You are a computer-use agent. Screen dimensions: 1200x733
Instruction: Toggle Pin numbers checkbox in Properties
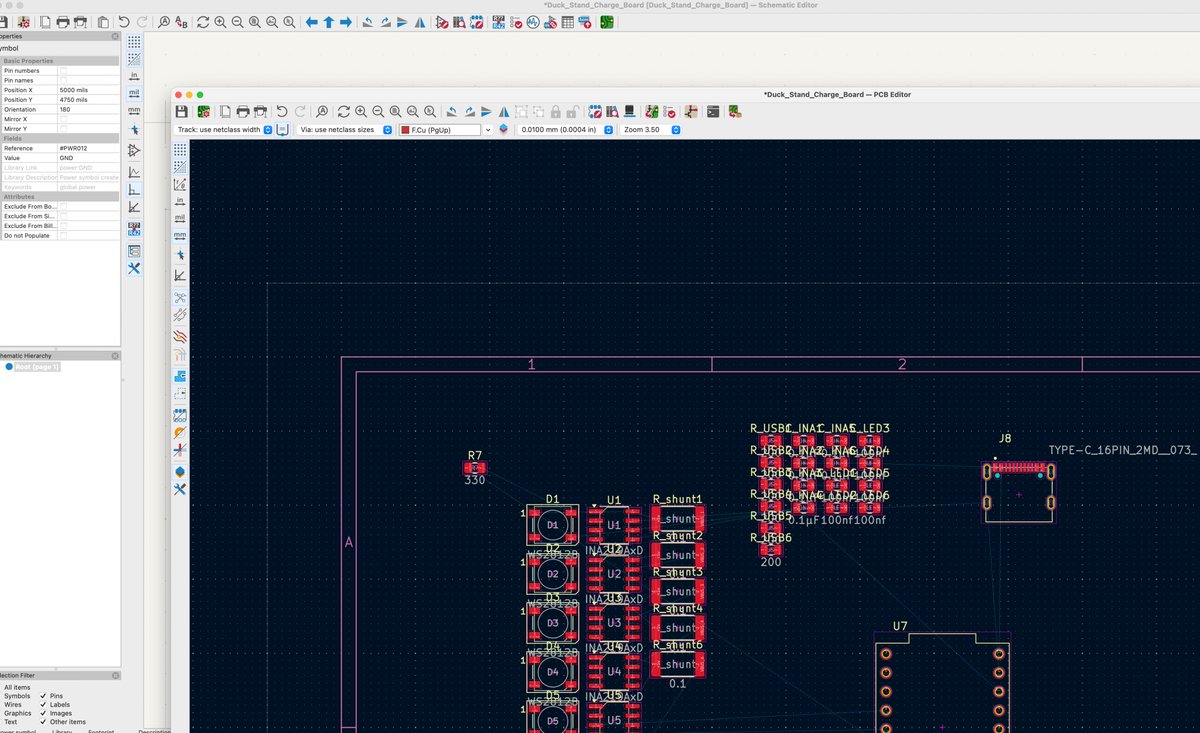pyautogui.click(x=63, y=71)
